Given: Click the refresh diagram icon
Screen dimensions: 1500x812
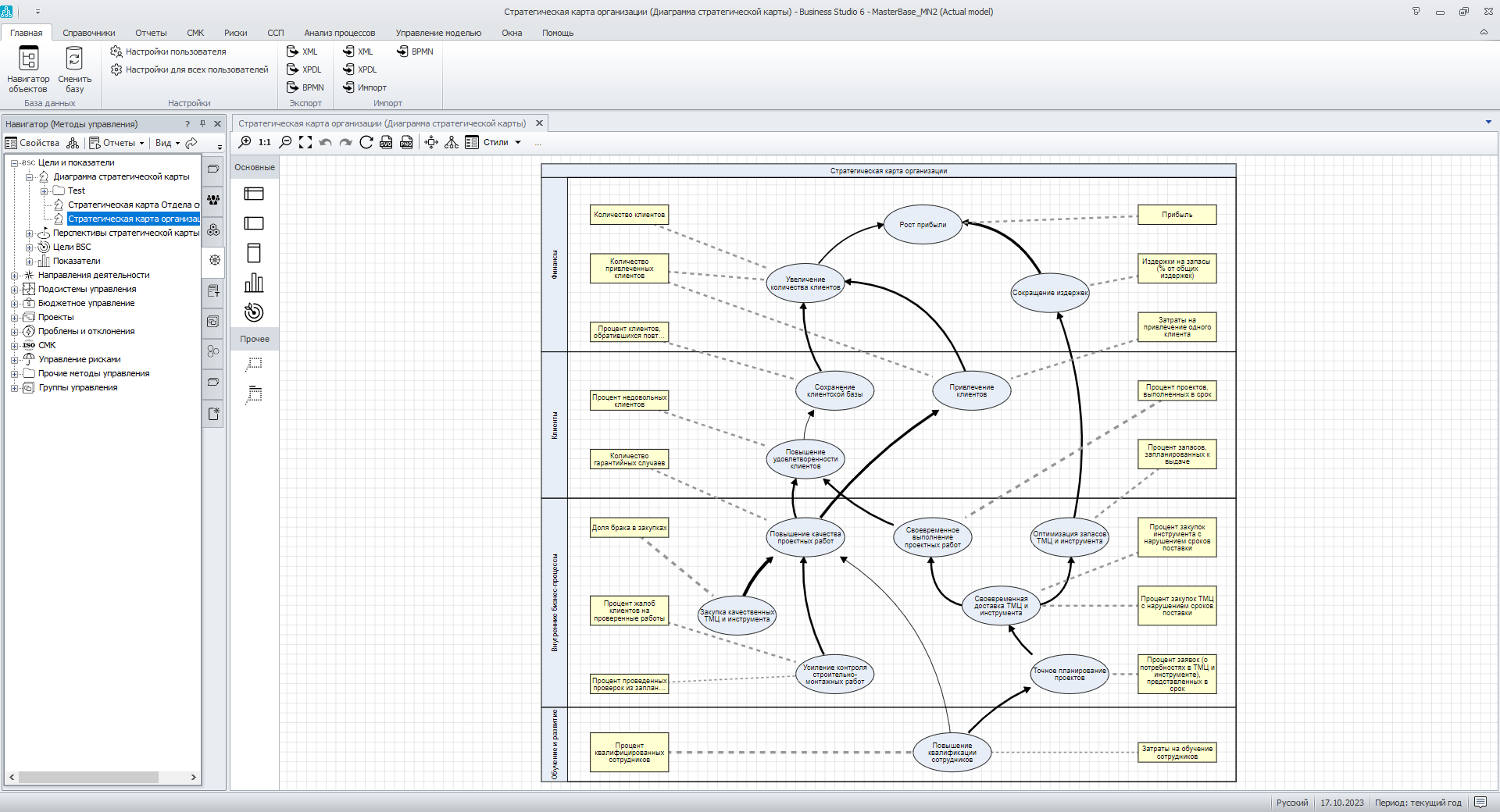Looking at the screenshot, I should (x=366, y=142).
